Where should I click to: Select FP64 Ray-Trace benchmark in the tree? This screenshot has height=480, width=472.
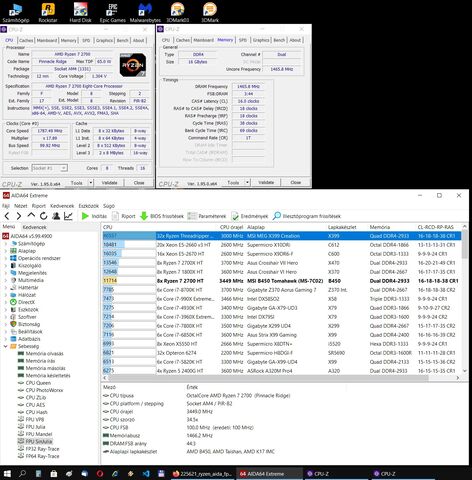[42, 456]
